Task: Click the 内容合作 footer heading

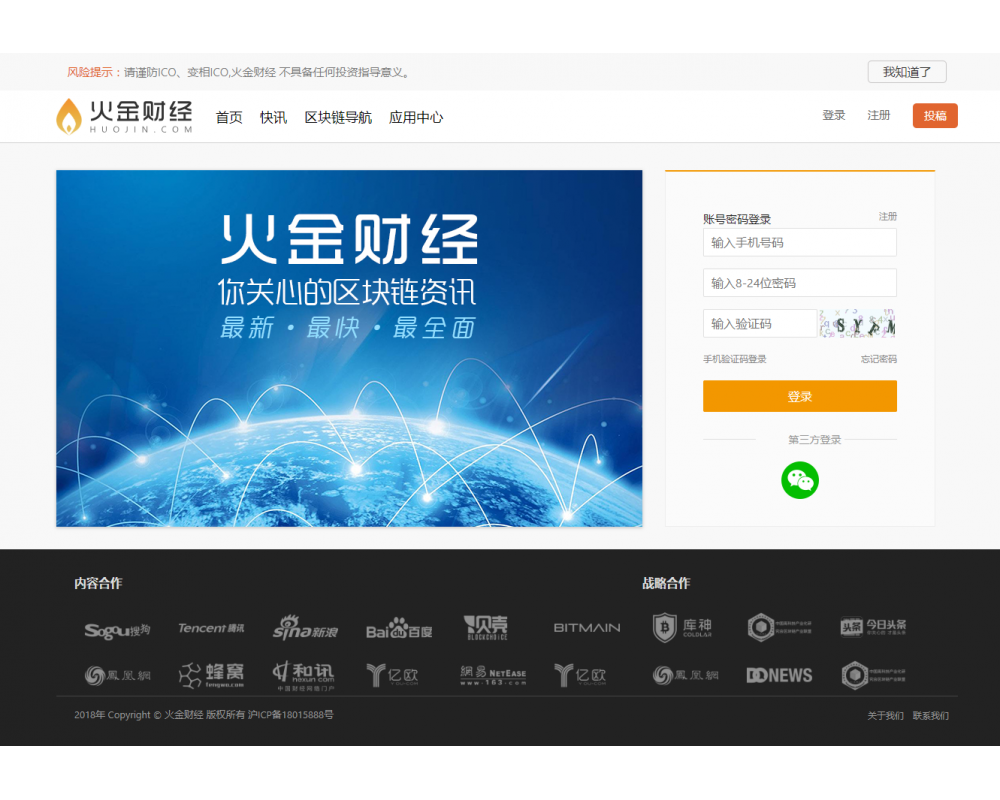Action: tap(98, 583)
